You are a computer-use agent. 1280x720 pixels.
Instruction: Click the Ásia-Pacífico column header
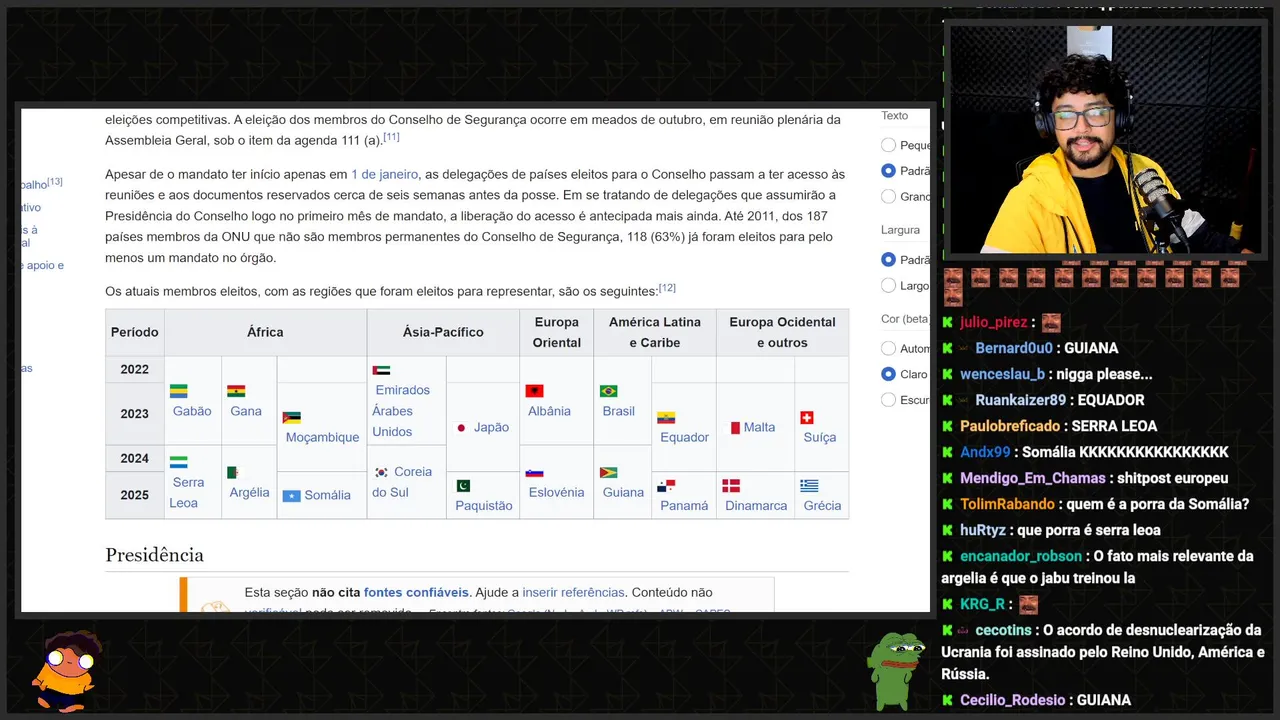click(x=443, y=332)
